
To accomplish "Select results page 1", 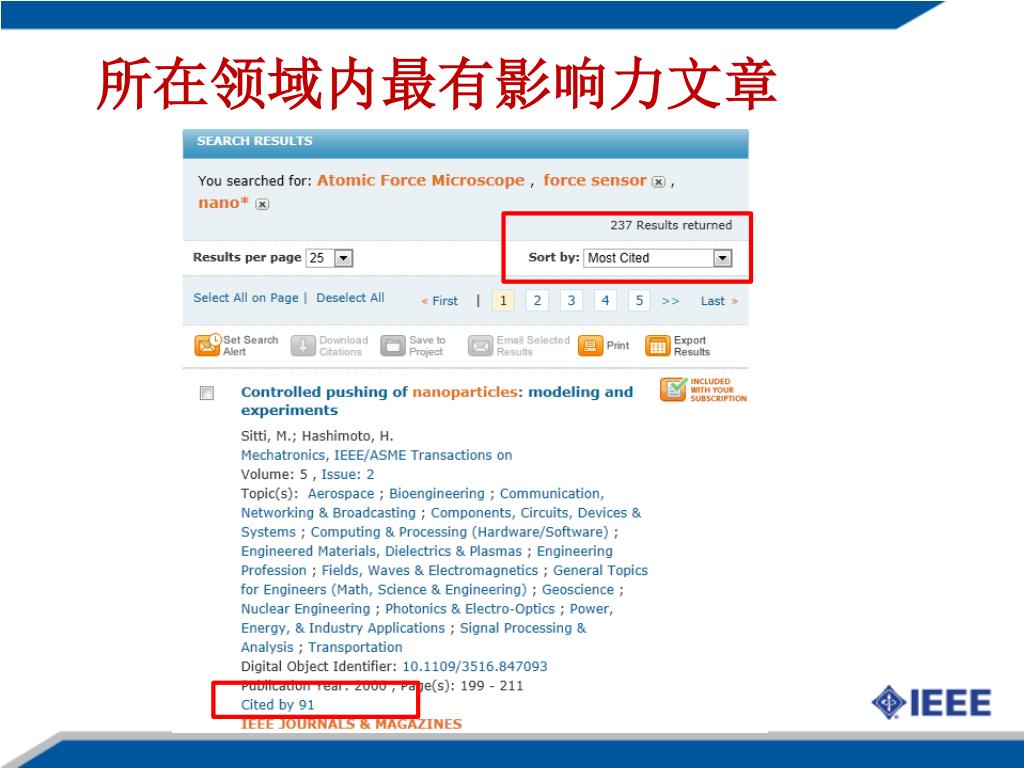I will (503, 300).
